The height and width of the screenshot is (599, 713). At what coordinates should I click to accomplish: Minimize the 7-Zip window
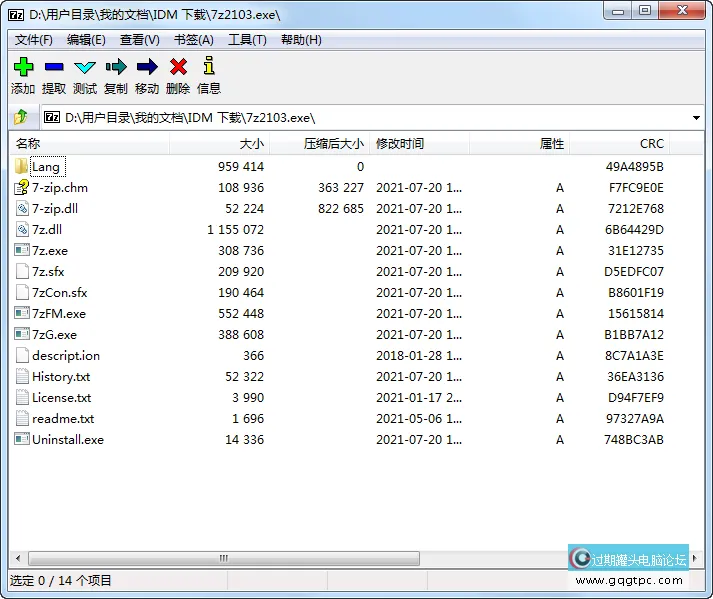pyautogui.click(x=618, y=11)
